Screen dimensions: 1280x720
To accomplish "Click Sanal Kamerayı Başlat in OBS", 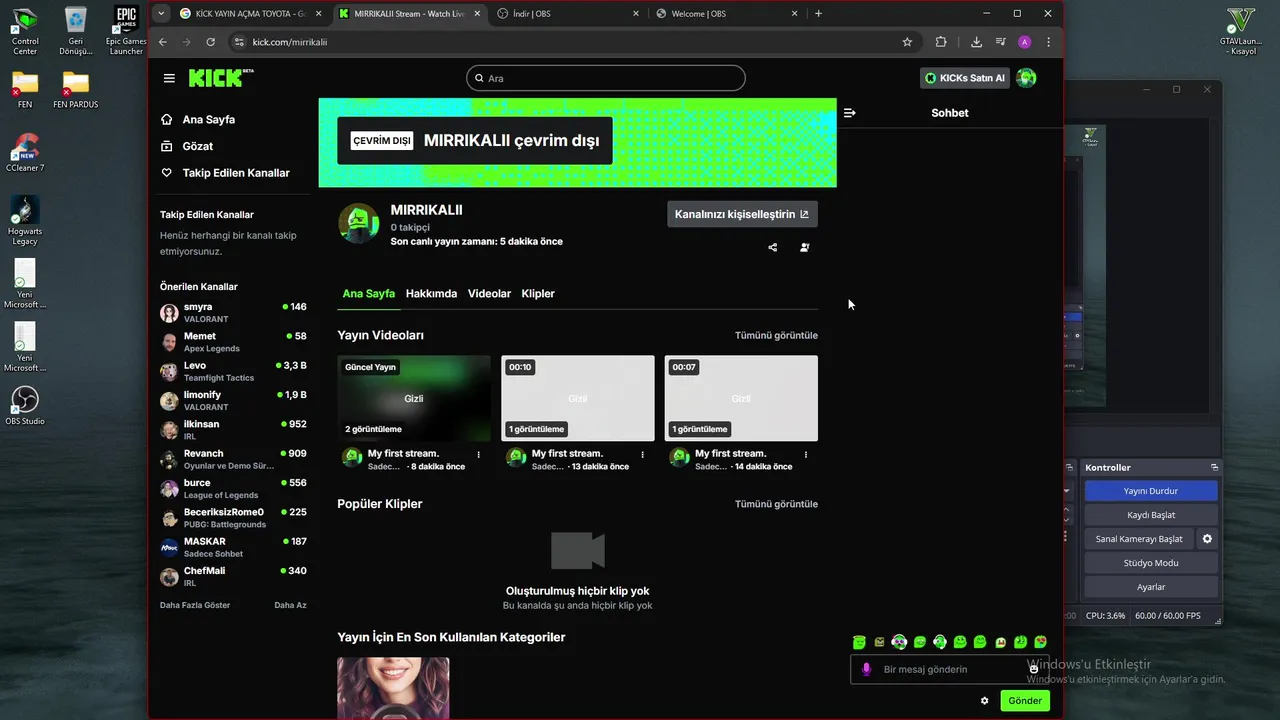I will coord(1139,539).
